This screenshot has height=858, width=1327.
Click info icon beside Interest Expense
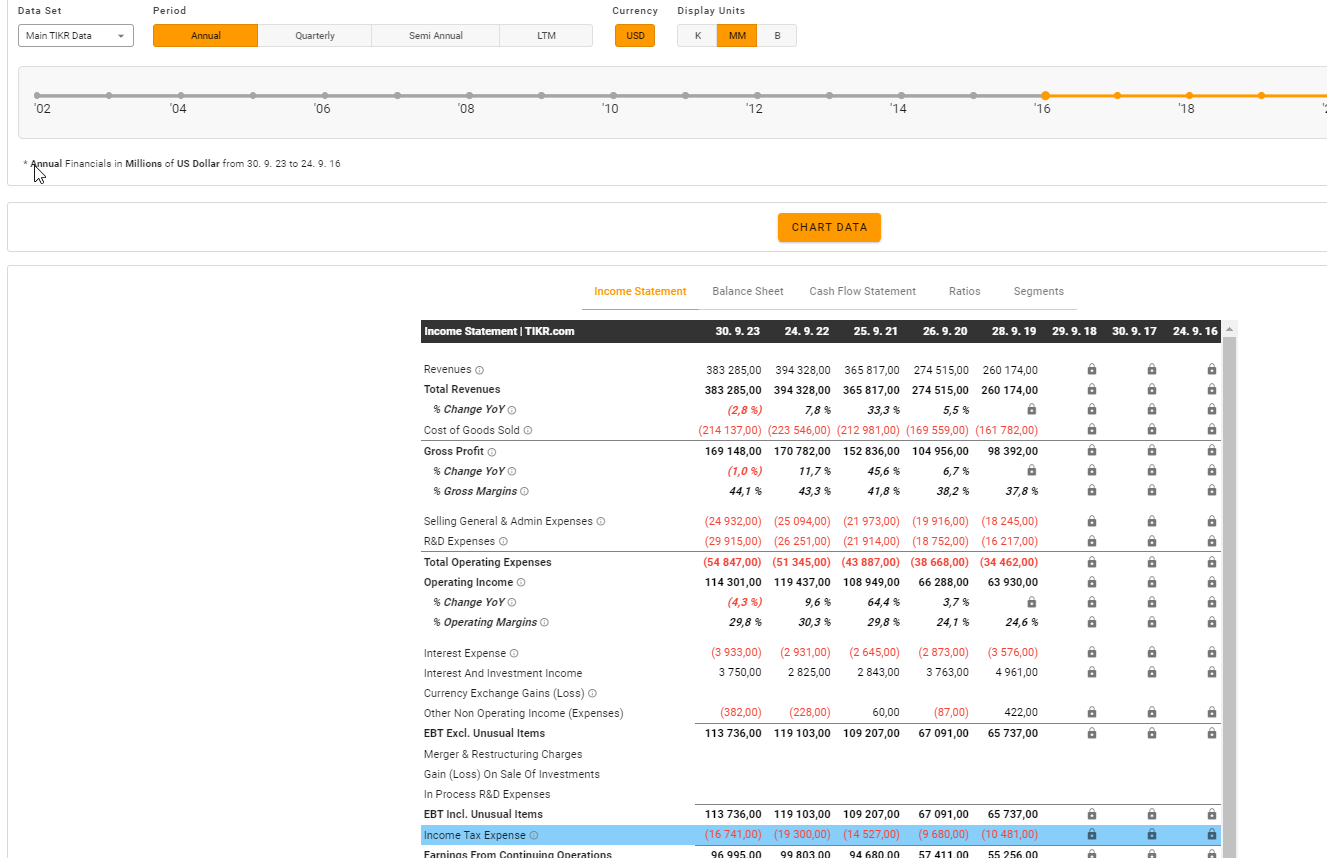tap(514, 654)
